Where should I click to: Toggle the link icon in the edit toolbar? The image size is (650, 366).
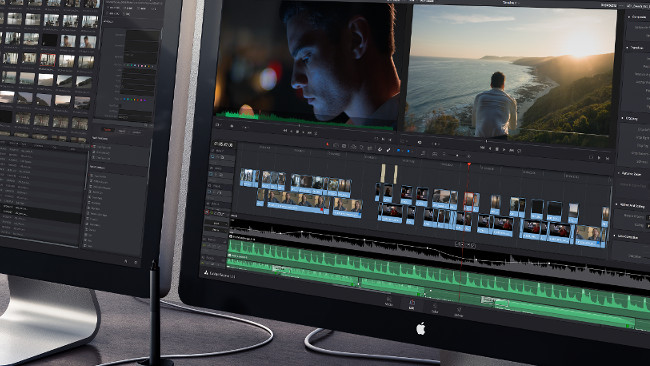pos(388,150)
